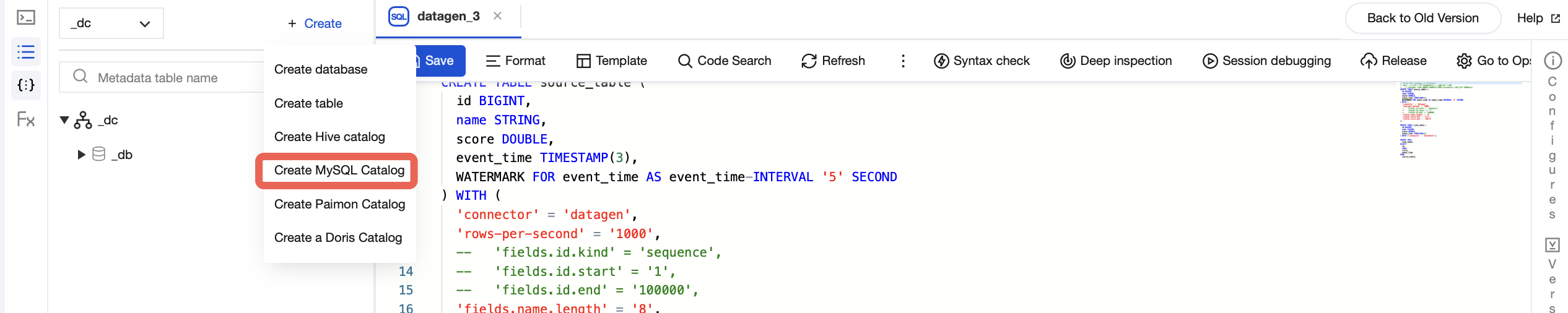Click the id BIGINT code line

pos(494,101)
